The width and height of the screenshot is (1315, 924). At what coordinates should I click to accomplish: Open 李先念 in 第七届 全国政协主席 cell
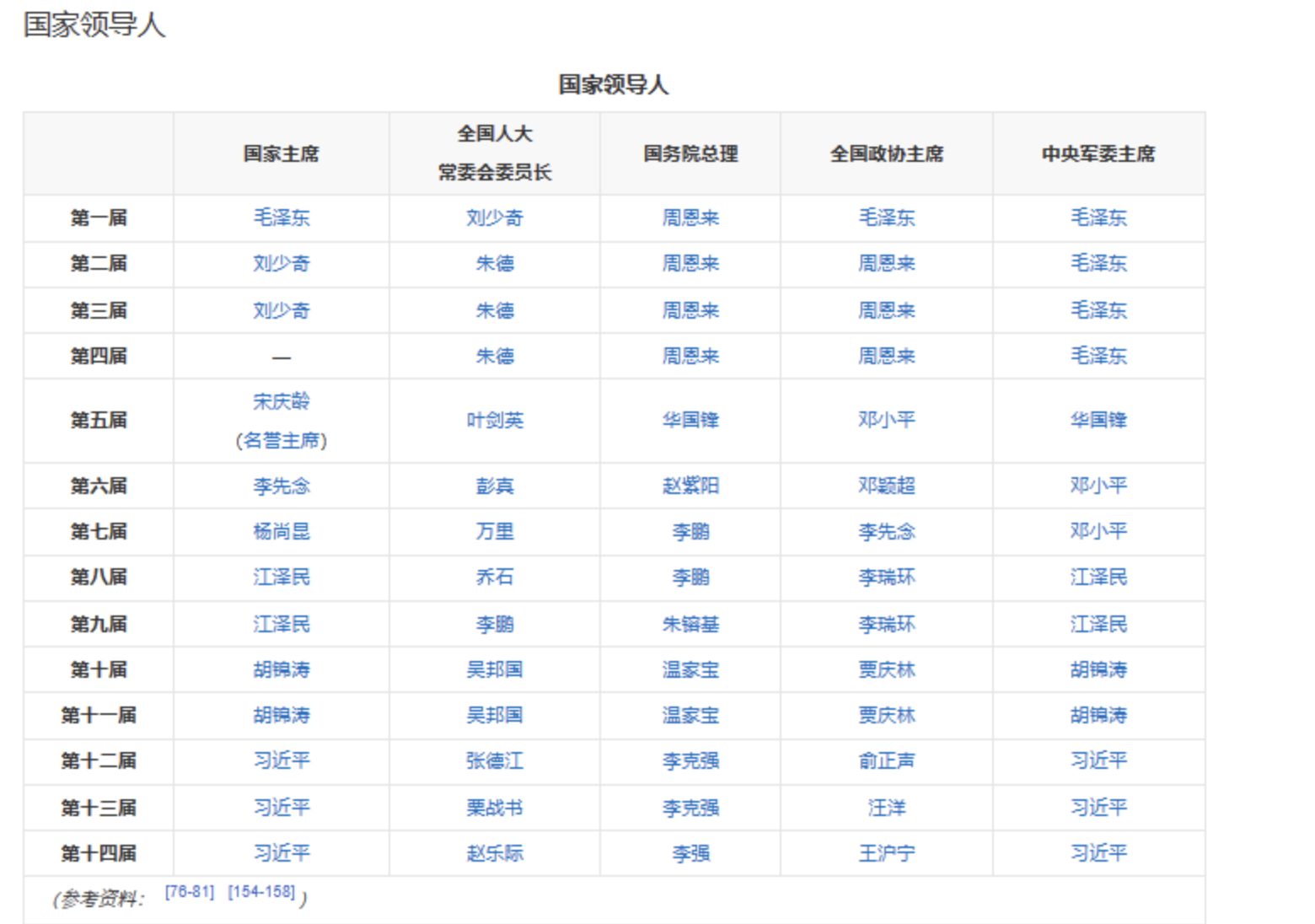(x=887, y=531)
